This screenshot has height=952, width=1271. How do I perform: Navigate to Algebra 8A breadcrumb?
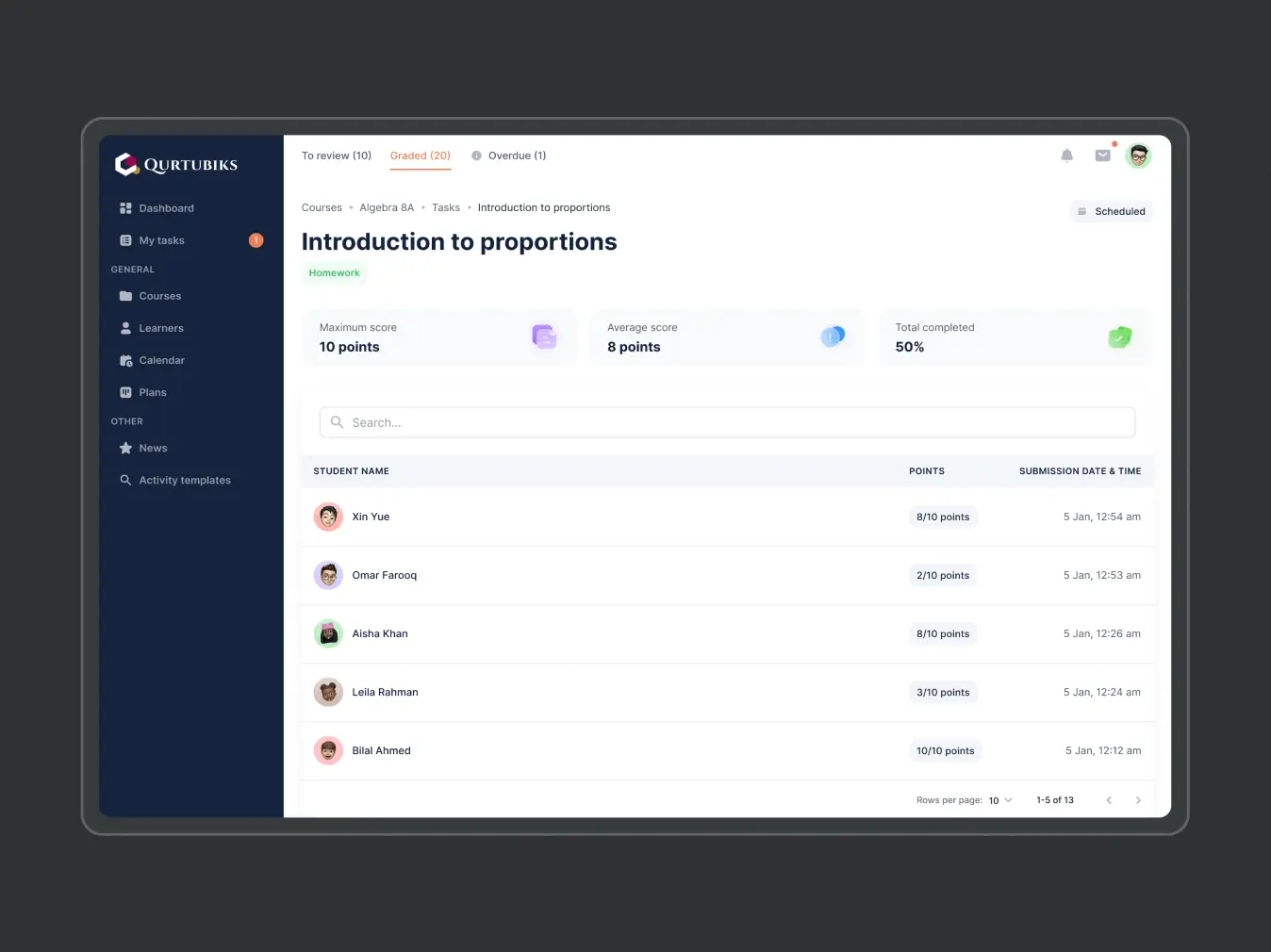click(387, 207)
